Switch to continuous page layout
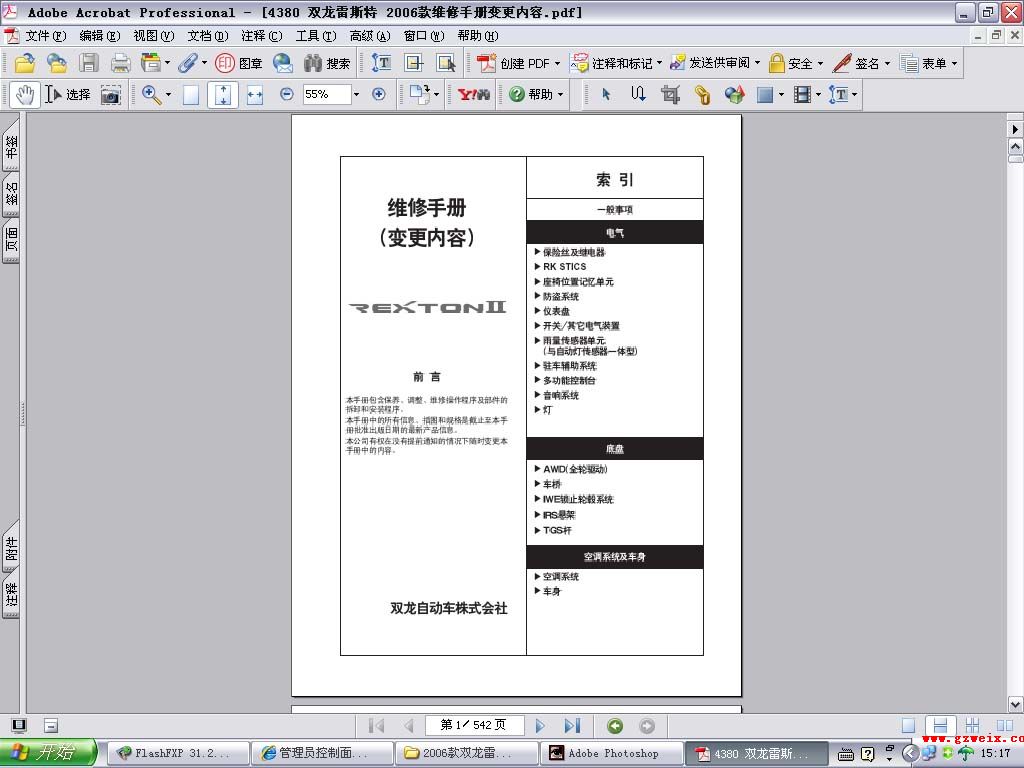1024x768 pixels. pyautogui.click(x=940, y=726)
